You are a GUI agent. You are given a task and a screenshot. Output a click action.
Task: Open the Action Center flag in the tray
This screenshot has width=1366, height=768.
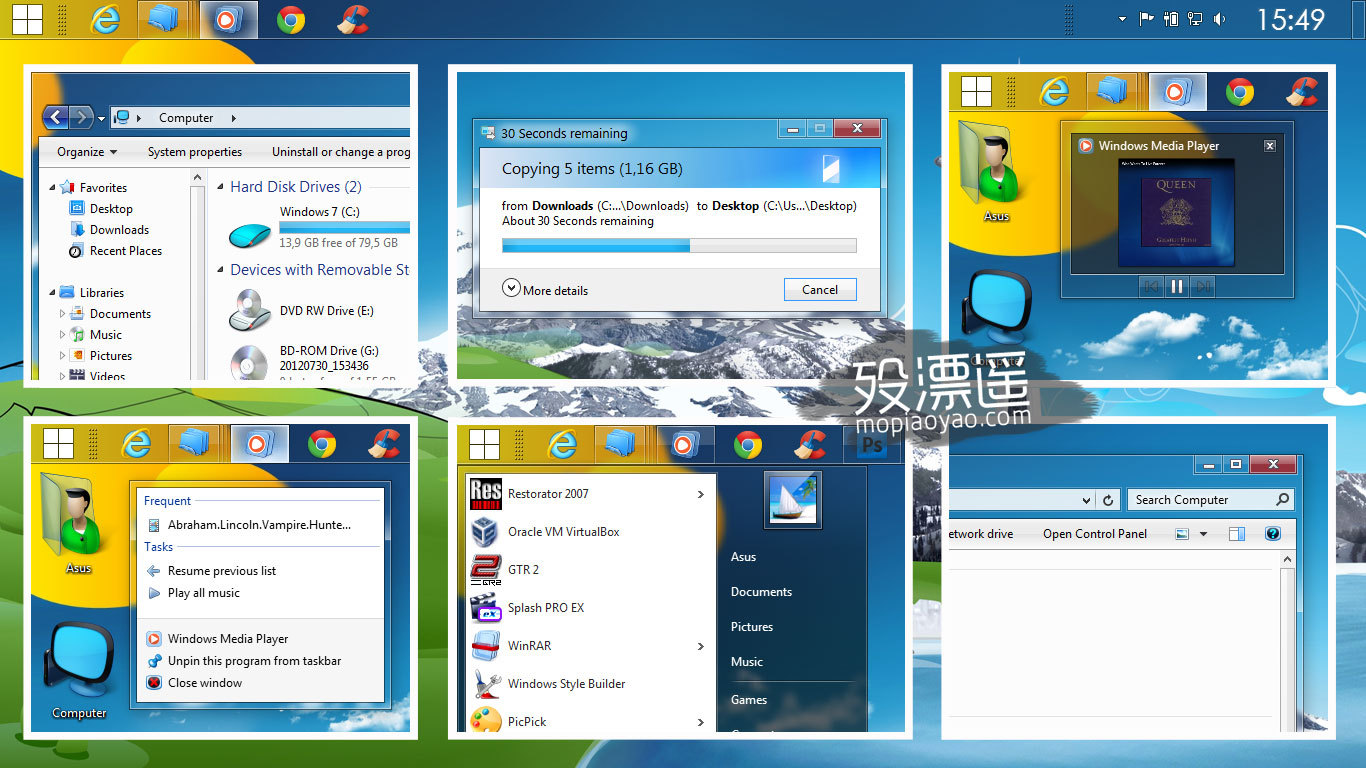[x=1147, y=18]
